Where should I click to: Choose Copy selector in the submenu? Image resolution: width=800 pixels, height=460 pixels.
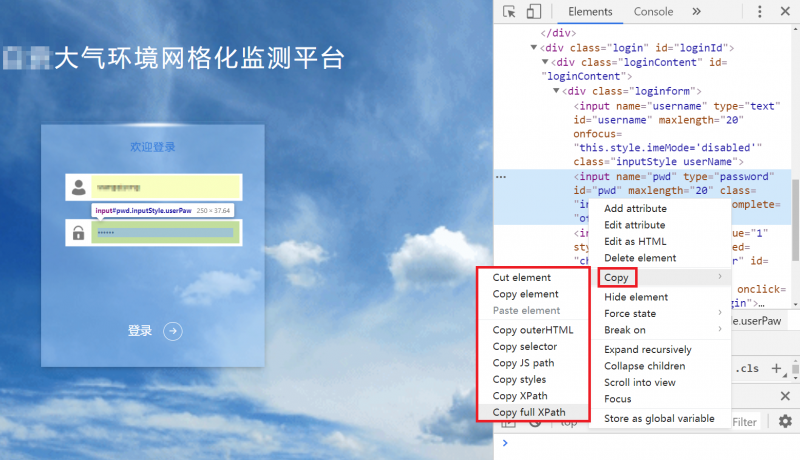click(x=525, y=346)
